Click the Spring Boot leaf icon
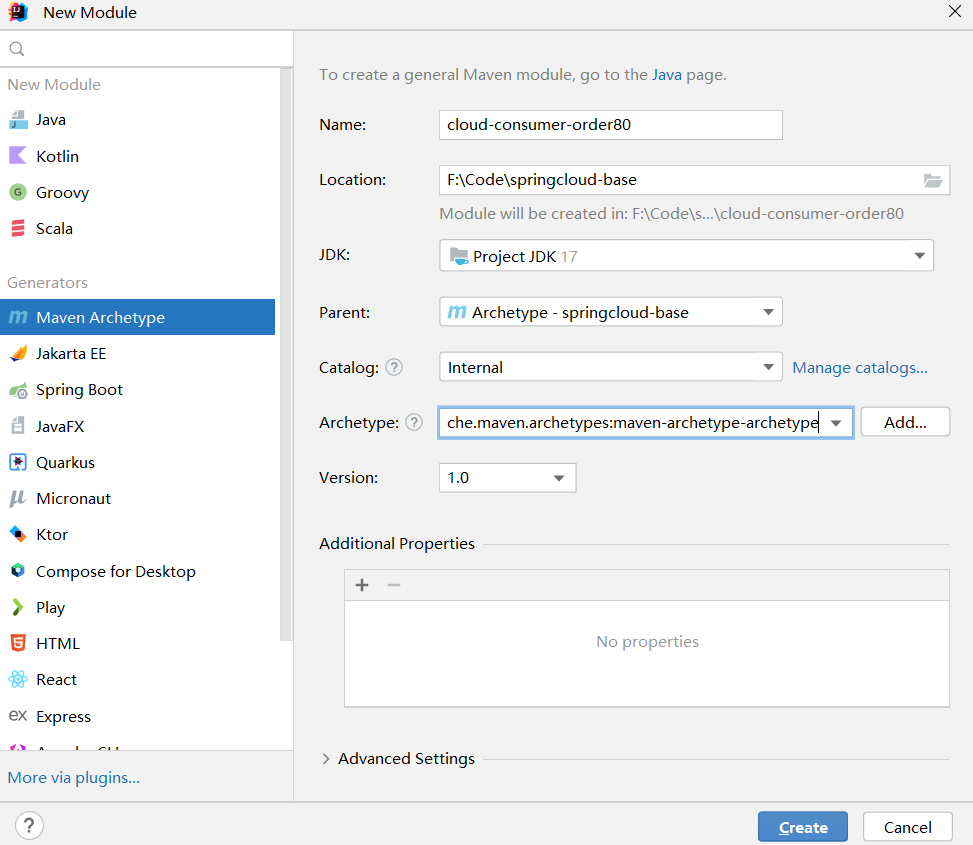 [18, 390]
